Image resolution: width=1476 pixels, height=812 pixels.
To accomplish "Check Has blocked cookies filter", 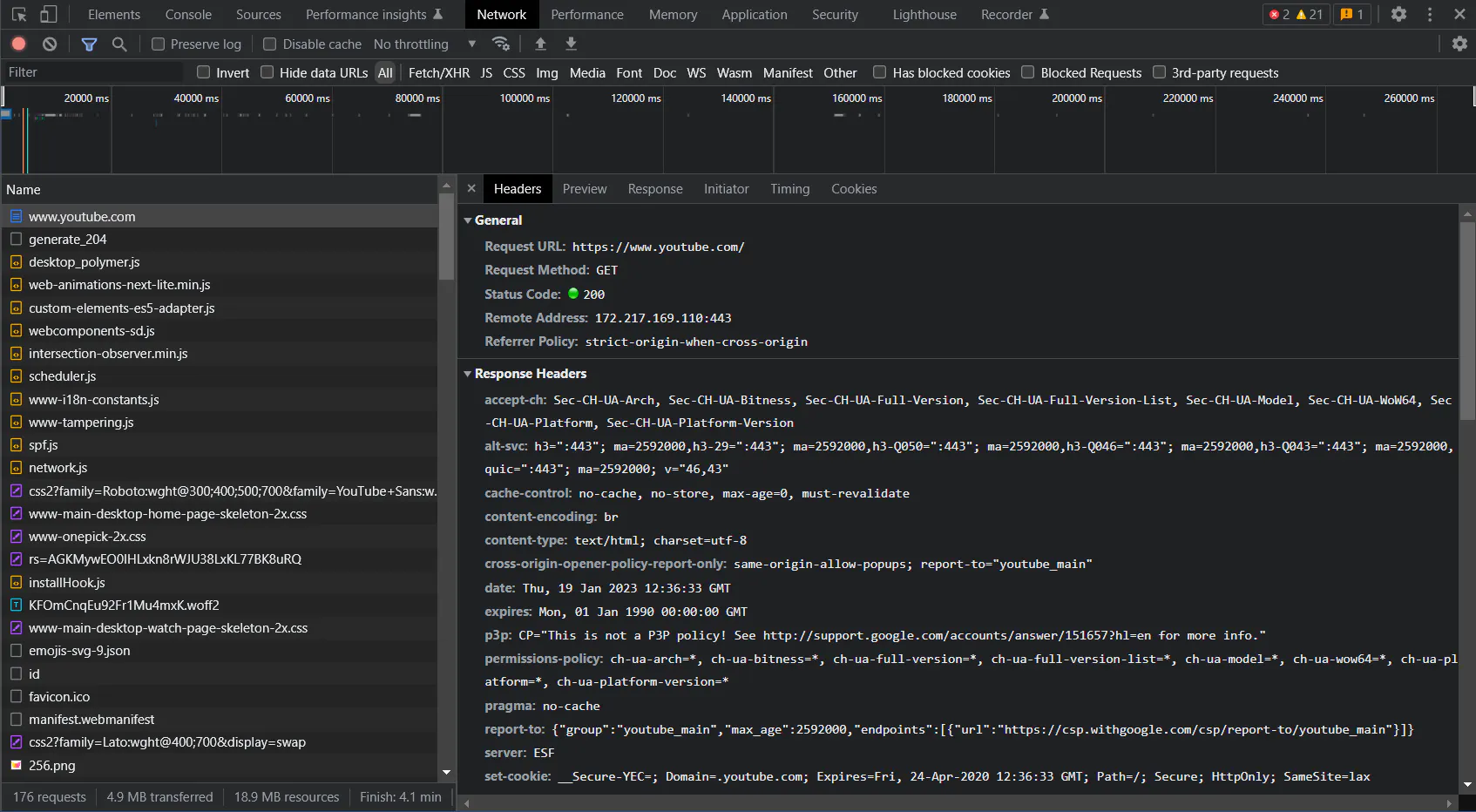I will pyautogui.click(x=880, y=72).
